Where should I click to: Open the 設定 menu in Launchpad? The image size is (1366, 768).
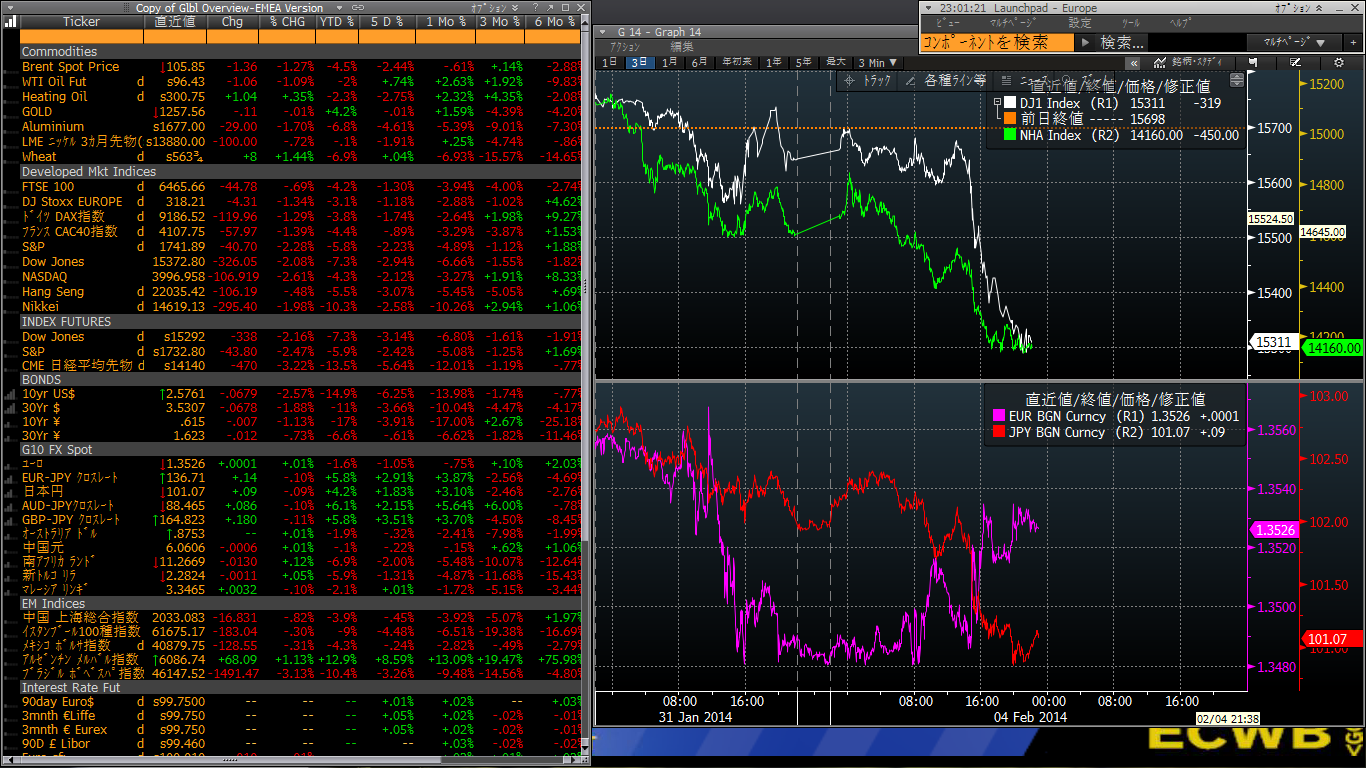tap(1080, 23)
